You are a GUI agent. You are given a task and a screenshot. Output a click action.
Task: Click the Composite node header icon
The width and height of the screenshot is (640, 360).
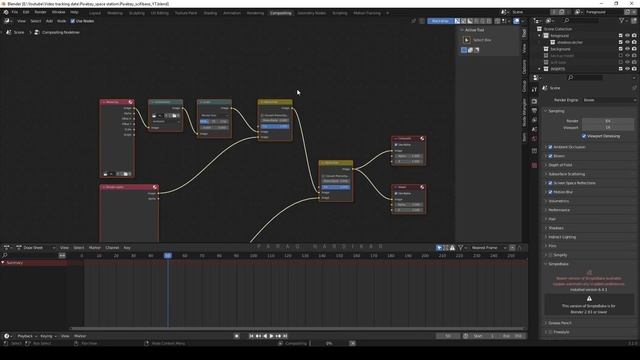422,138
